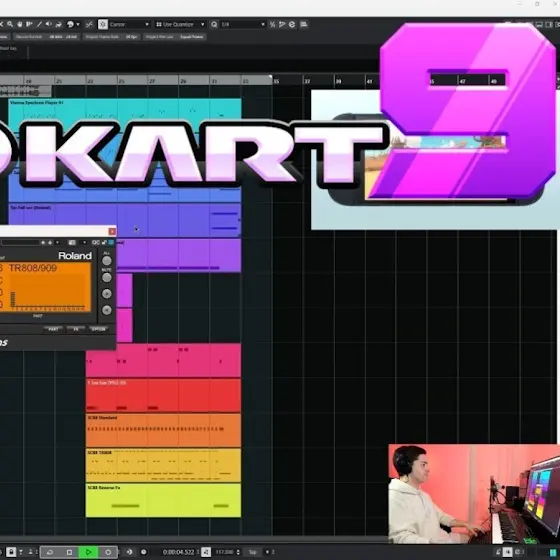The image size is (560, 560).
Task: Click the Project Frame Rate status field
Action: 111,37
